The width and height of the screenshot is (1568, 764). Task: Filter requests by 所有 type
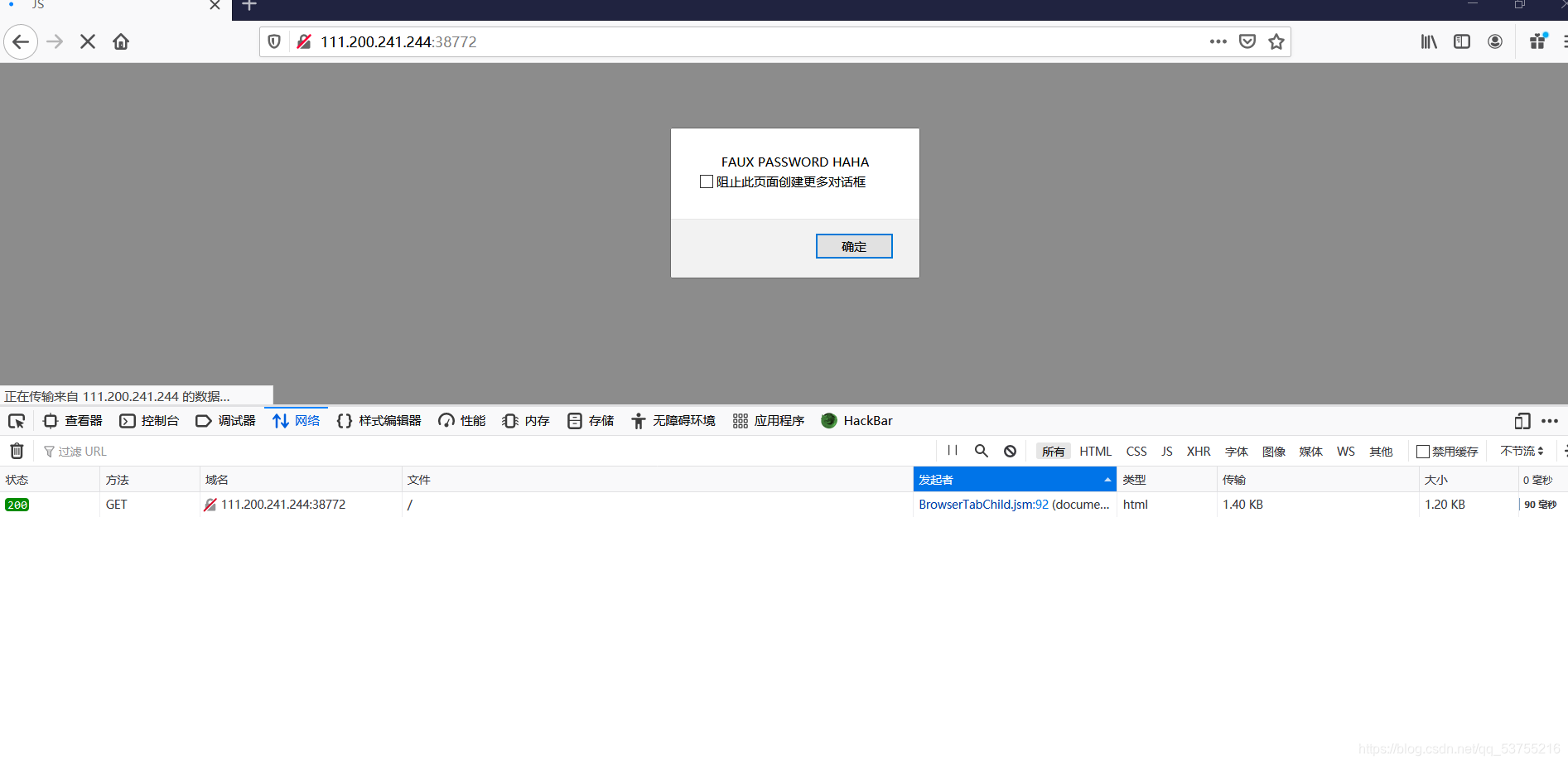click(1054, 452)
